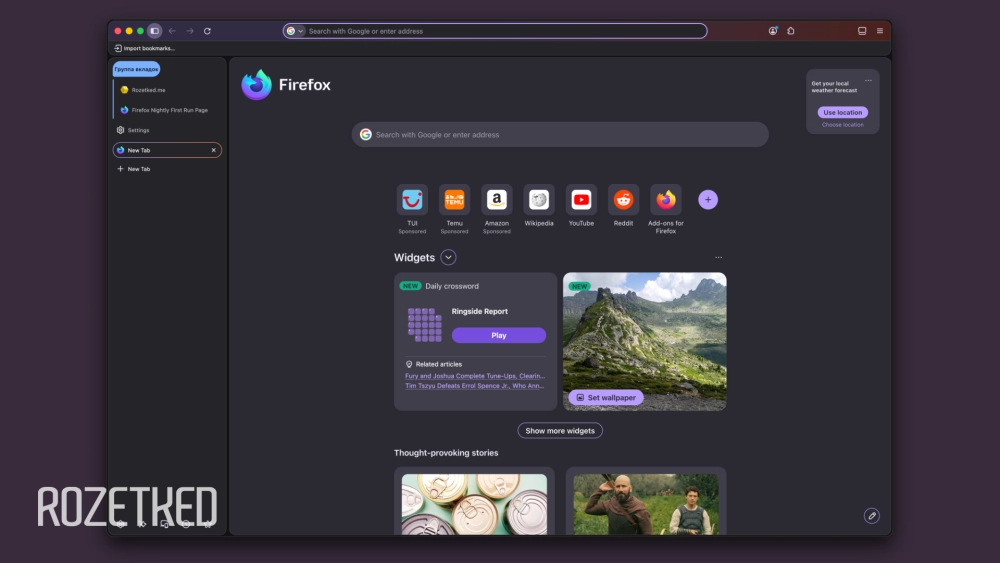The width and height of the screenshot is (1000, 563).
Task: Click Use location weather button
Action: 842,112
